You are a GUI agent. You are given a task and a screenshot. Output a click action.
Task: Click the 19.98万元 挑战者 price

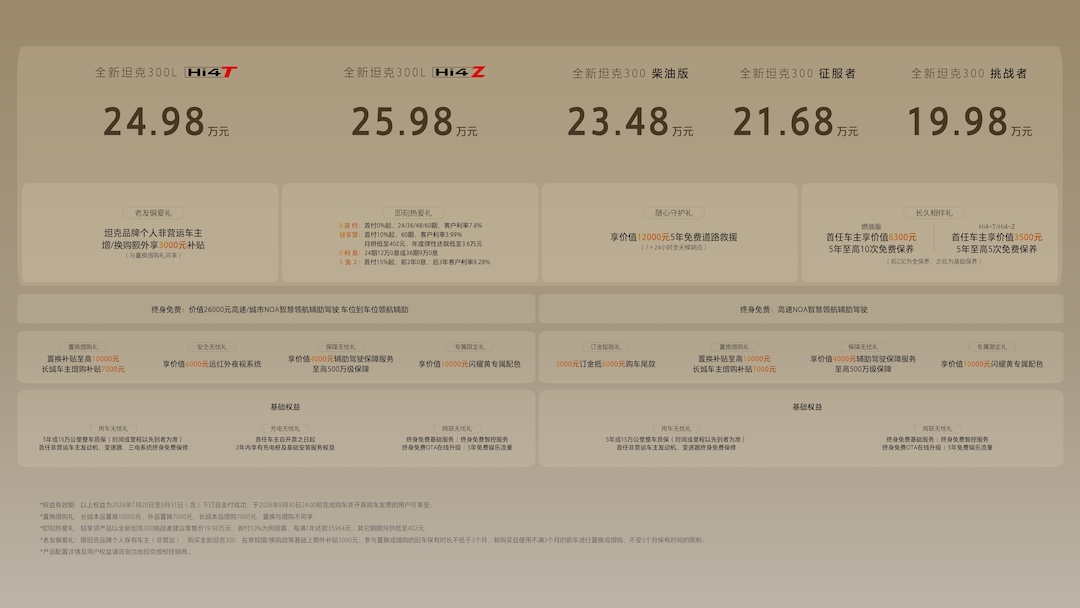[x=969, y=122]
